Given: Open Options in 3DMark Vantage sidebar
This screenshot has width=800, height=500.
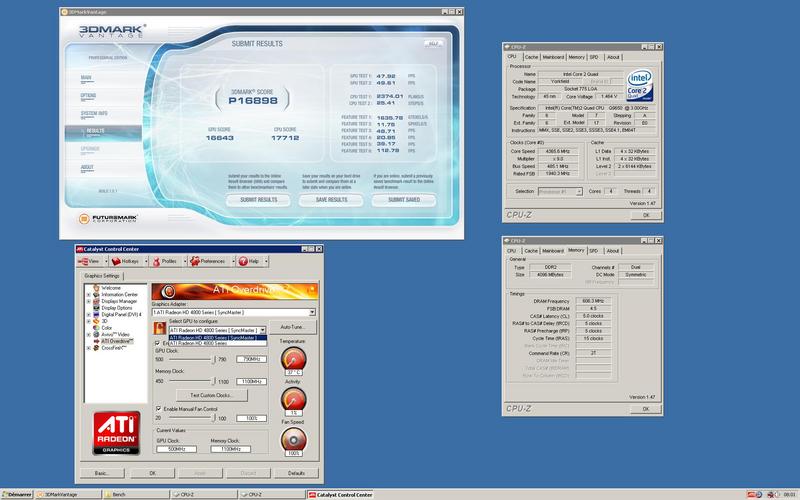Looking at the screenshot, I should 88,96.
